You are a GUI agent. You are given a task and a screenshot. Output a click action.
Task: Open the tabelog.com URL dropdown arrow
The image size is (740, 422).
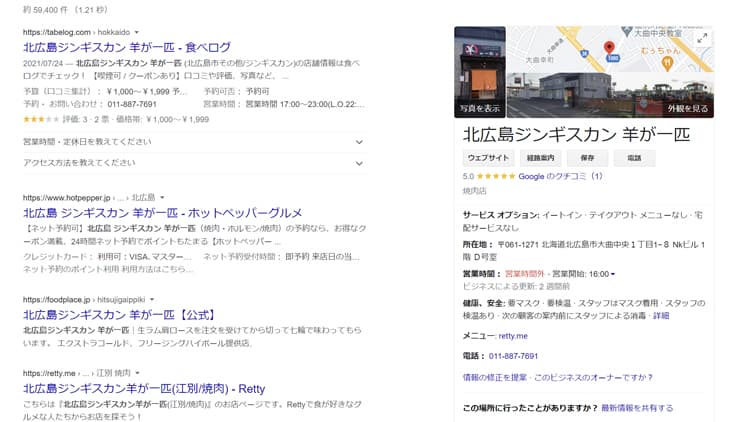point(137,32)
